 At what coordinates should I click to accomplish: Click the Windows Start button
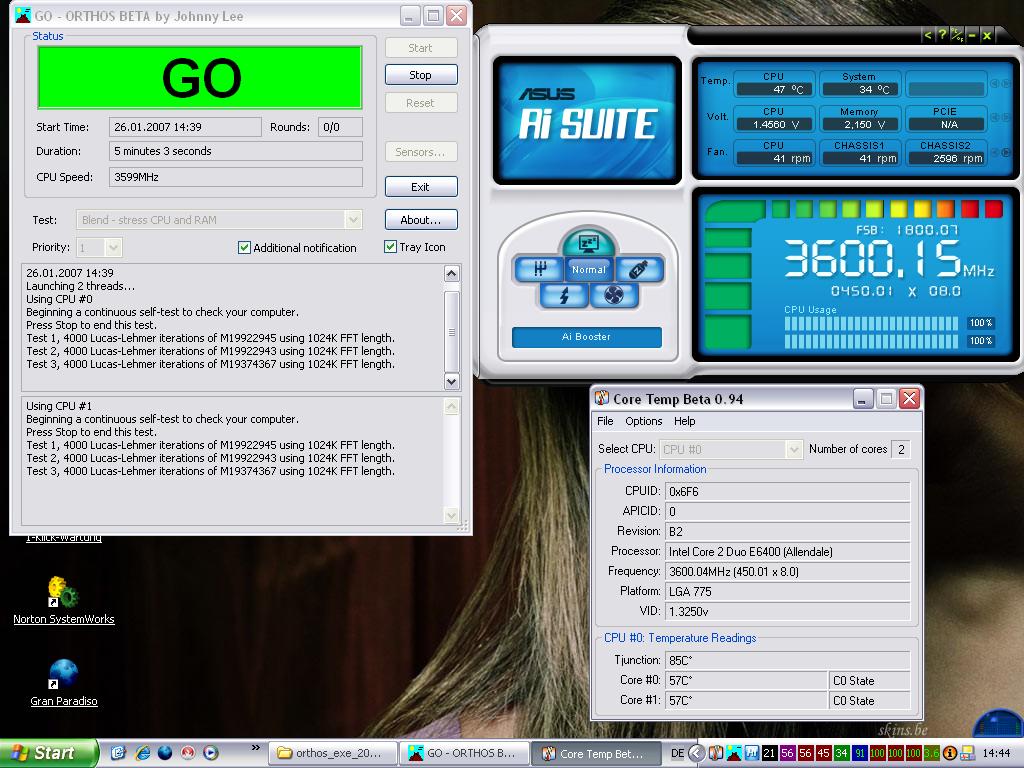[48, 753]
